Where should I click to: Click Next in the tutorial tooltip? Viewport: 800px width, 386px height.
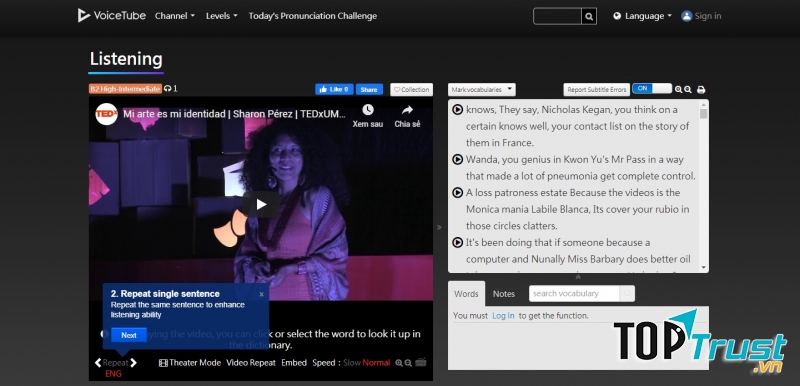129,335
